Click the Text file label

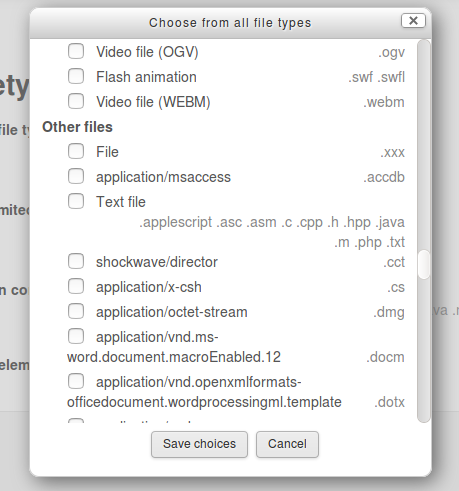[x=121, y=202]
